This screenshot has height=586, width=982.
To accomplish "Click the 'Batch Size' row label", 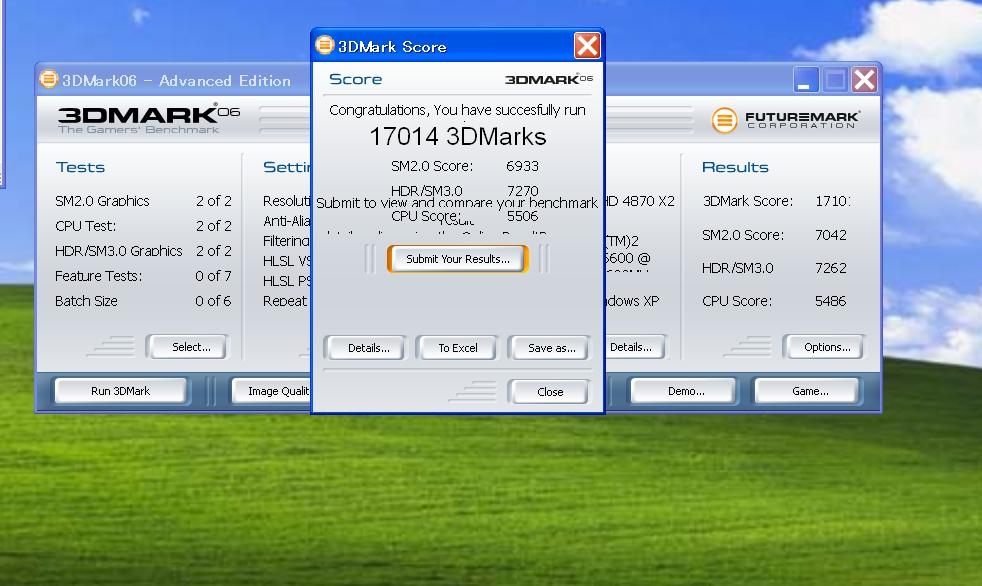I will [x=86, y=301].
